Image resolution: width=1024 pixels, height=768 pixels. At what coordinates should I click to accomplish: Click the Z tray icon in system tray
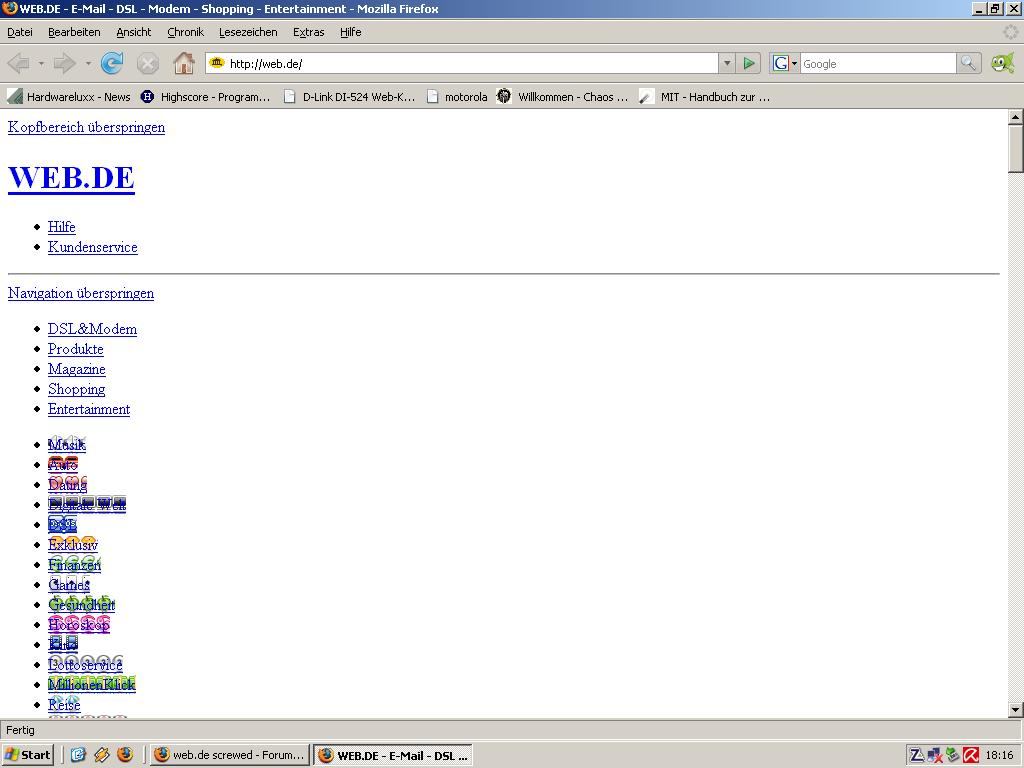[916, 756]
